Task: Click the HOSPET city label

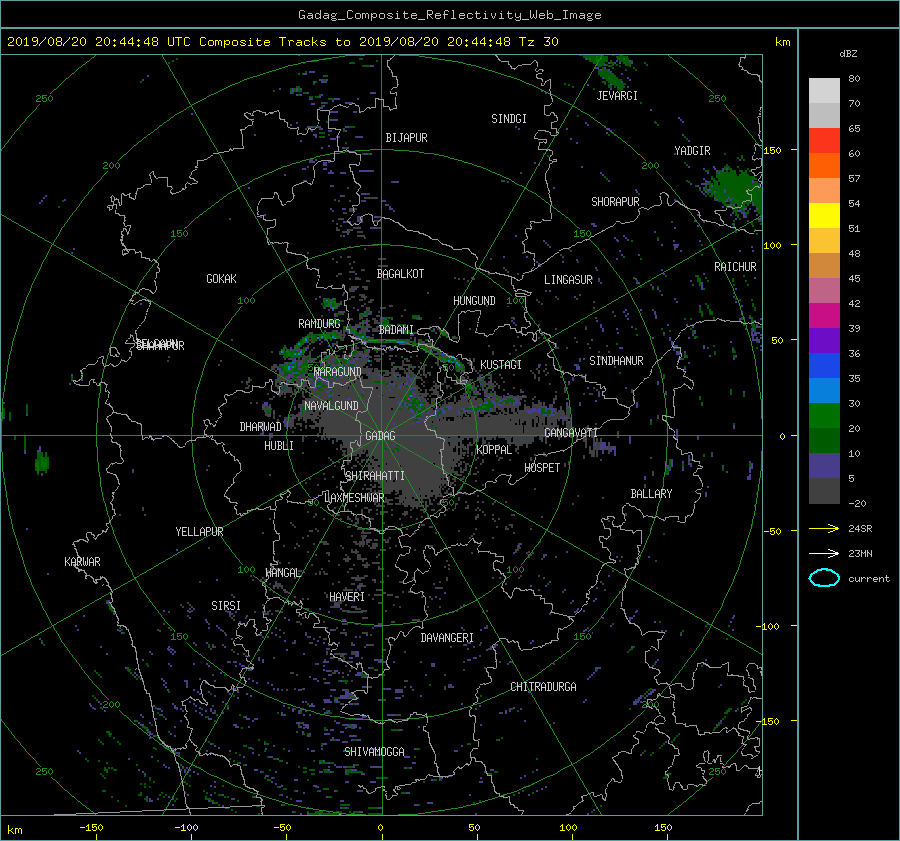Action: pos(542,468)
